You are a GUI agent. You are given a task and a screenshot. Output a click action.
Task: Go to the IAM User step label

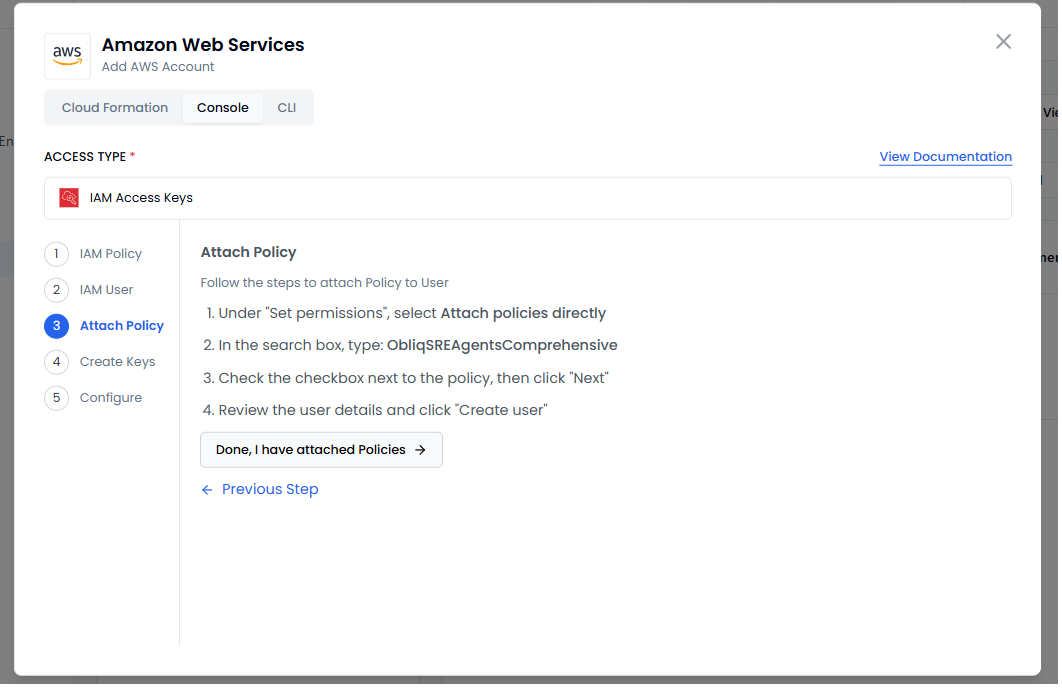click(106, 290)
